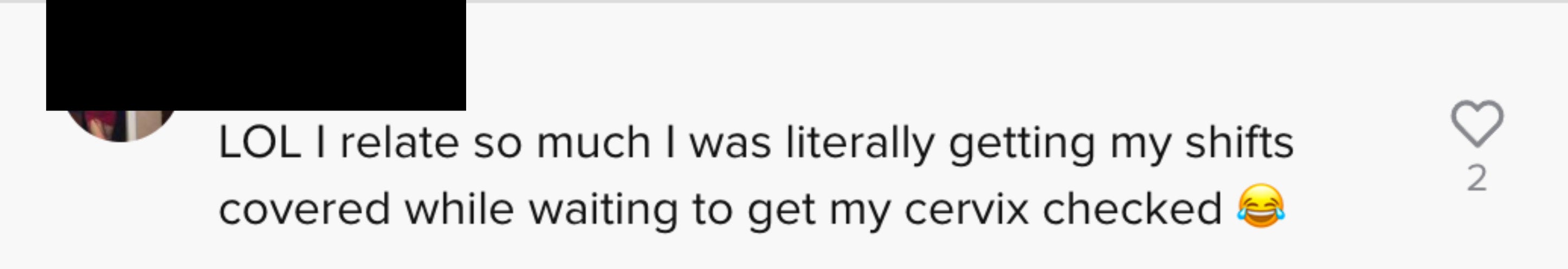Like the comment with the heart icon
1568x269 pixels.
coord(1477,123)
